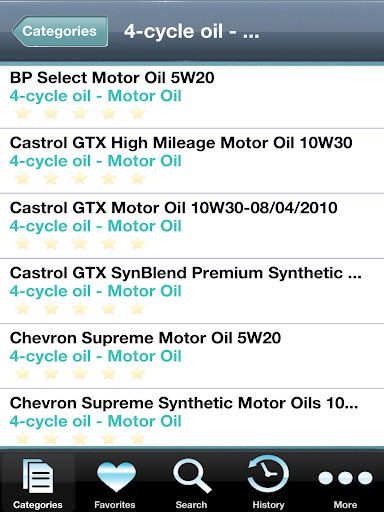Select Chevron Supreme Synthetic Motor Oils item

[x=192, y=417]
